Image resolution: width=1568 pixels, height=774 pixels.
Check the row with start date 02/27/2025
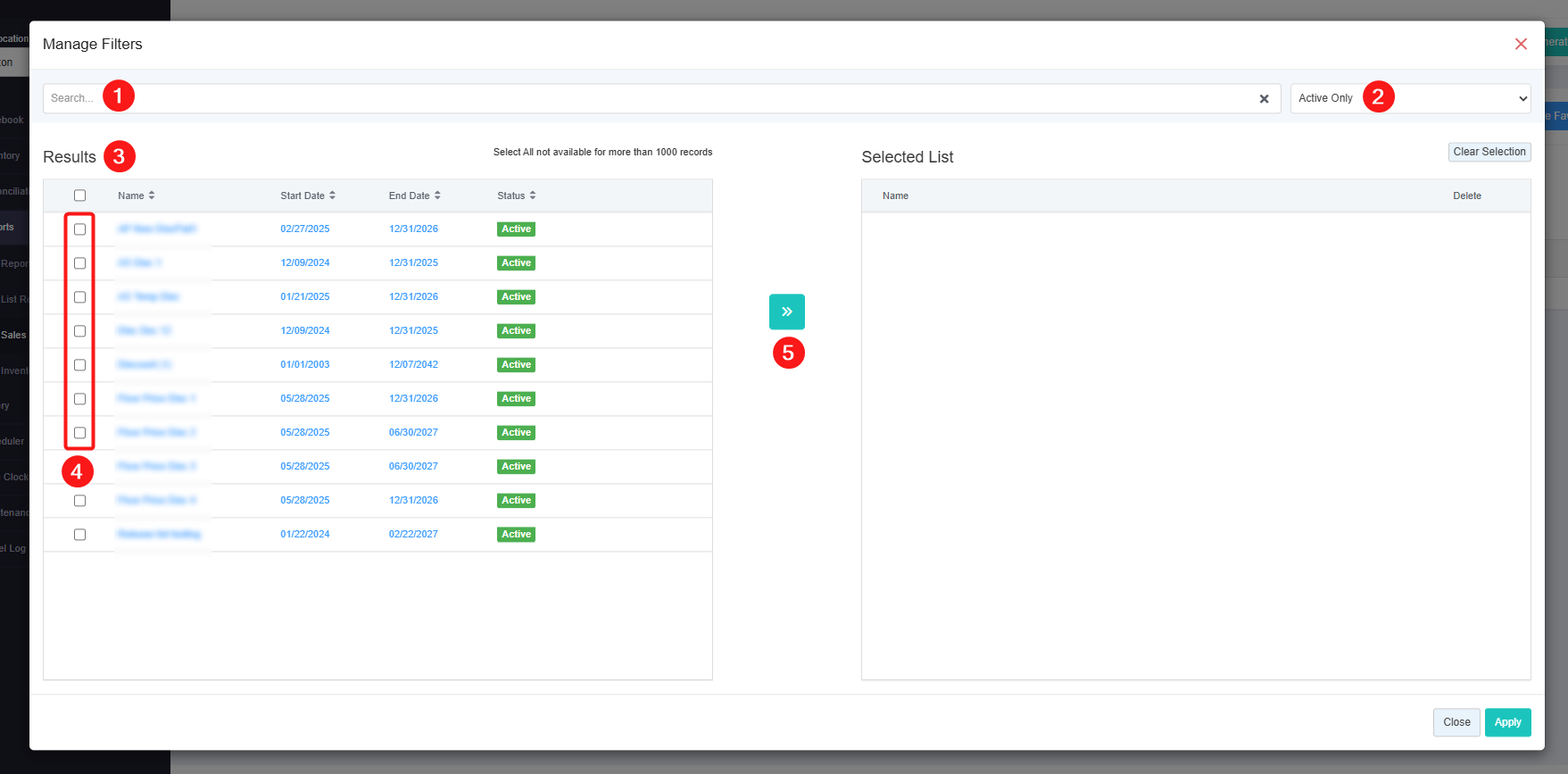click(80, 229)
